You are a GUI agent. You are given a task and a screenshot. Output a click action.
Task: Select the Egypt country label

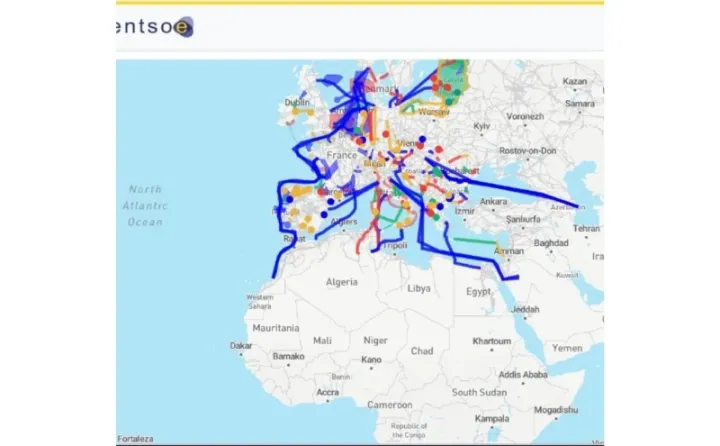[x=479, y=292]
